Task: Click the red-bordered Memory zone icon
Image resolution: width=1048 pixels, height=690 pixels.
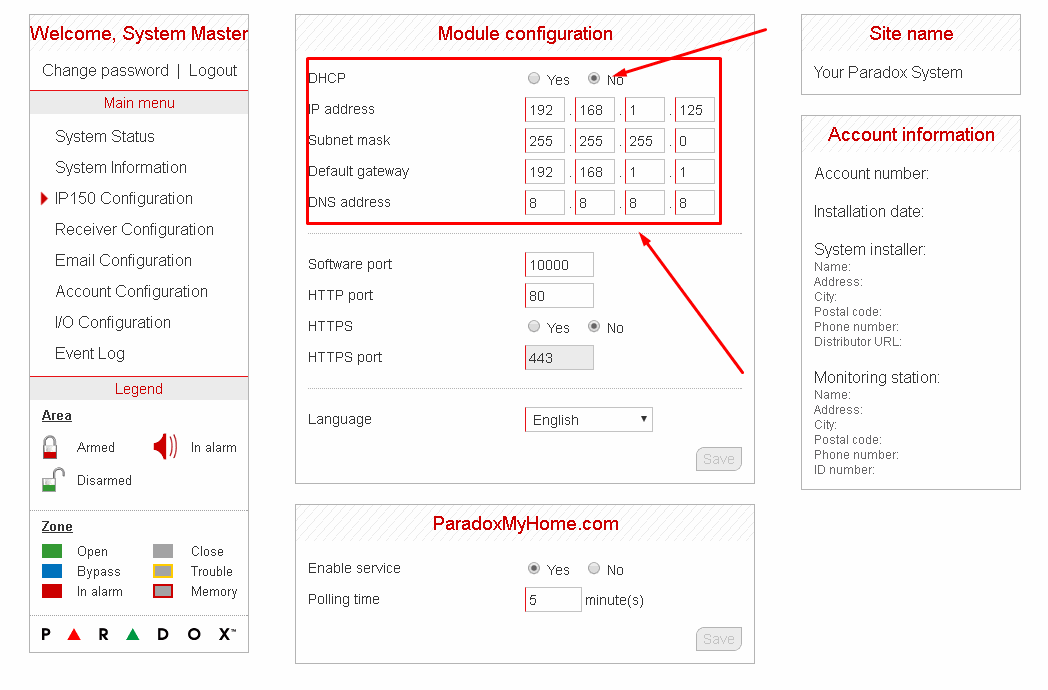Action: point(163,591)
